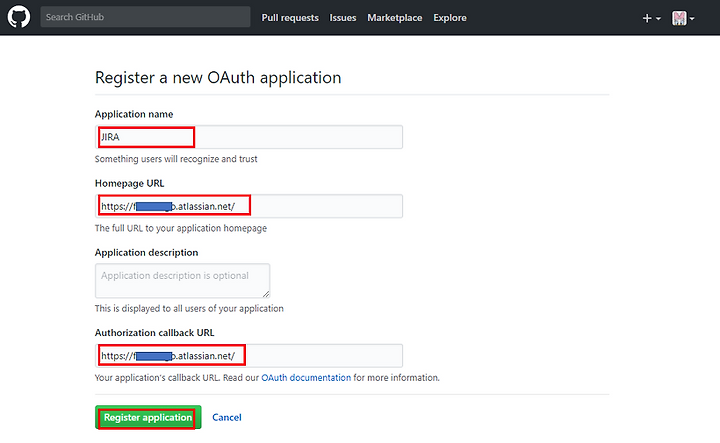
Task: Click the 'Application description' label
Action: 146,252
